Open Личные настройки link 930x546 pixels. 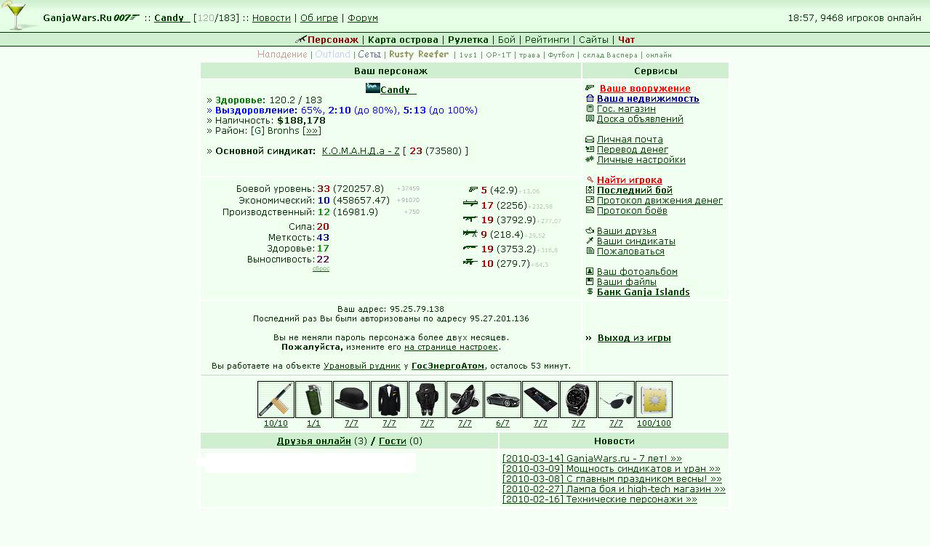[x=641, y=159]
